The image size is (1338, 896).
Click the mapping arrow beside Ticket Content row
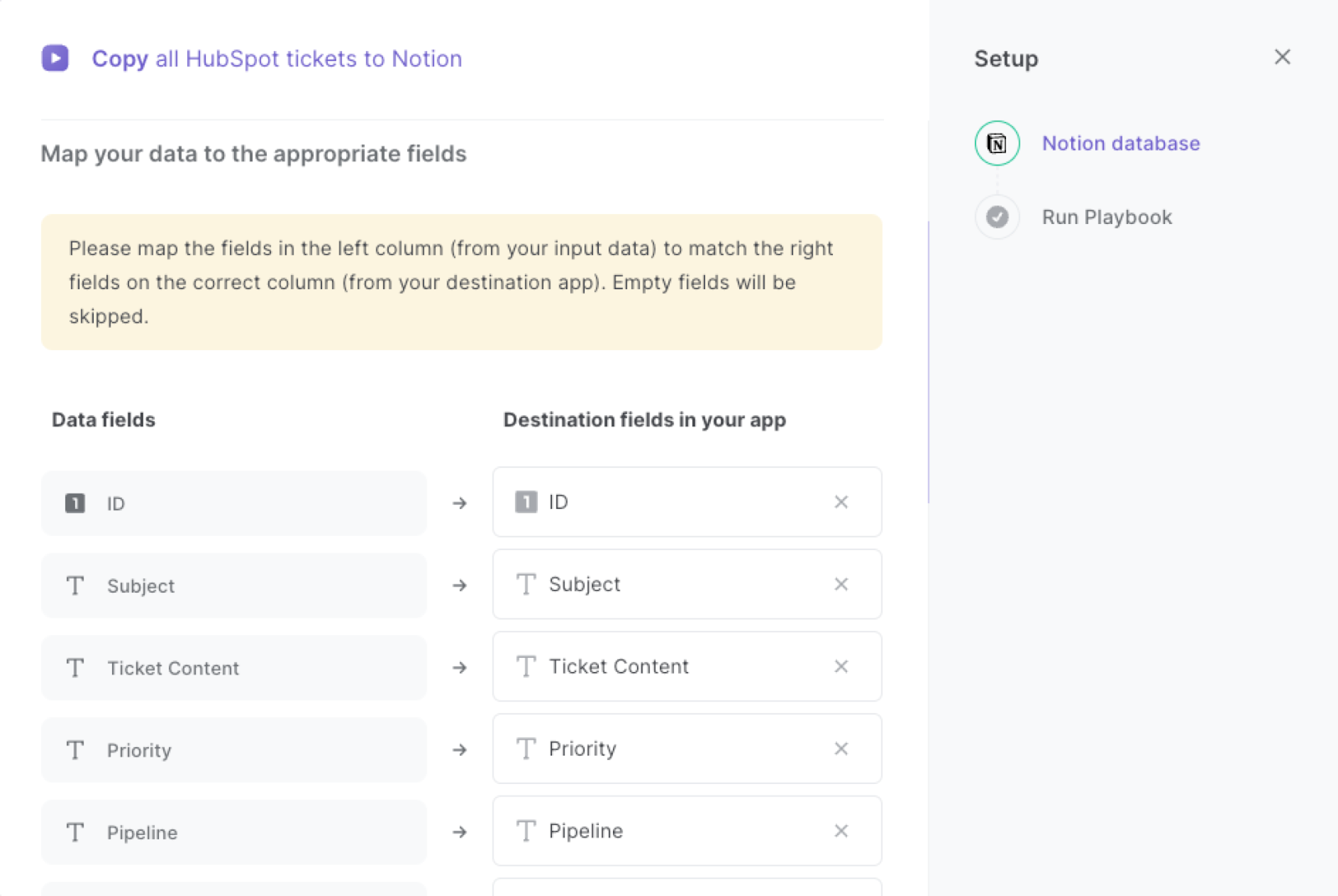point(460,668)
